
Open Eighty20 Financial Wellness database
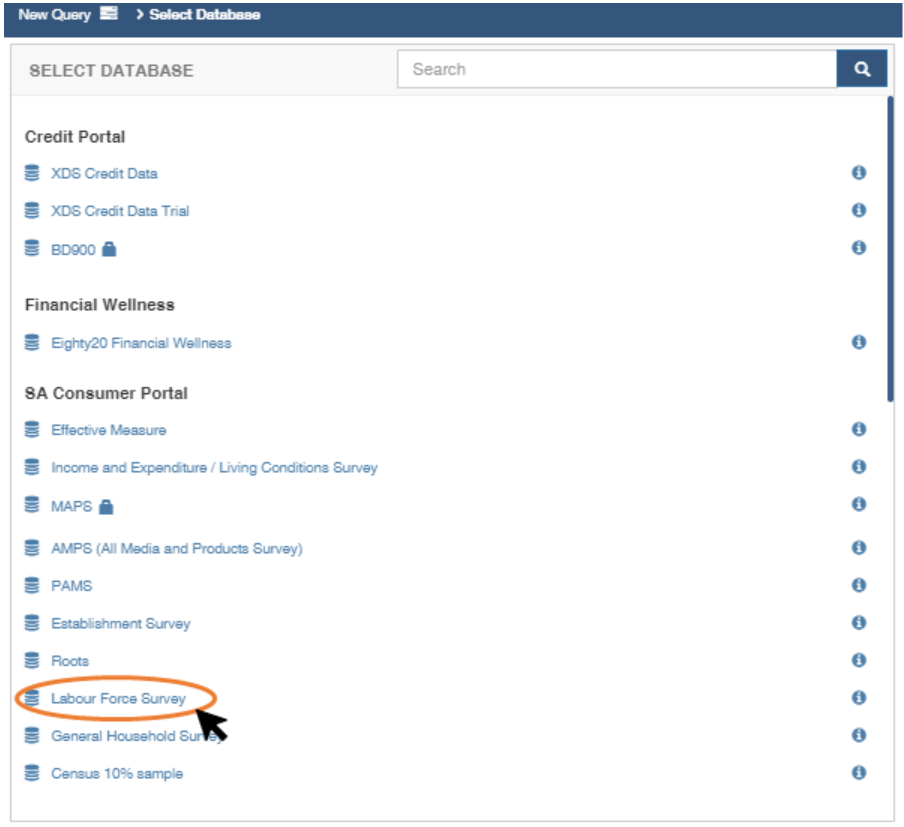pos(141,343)
